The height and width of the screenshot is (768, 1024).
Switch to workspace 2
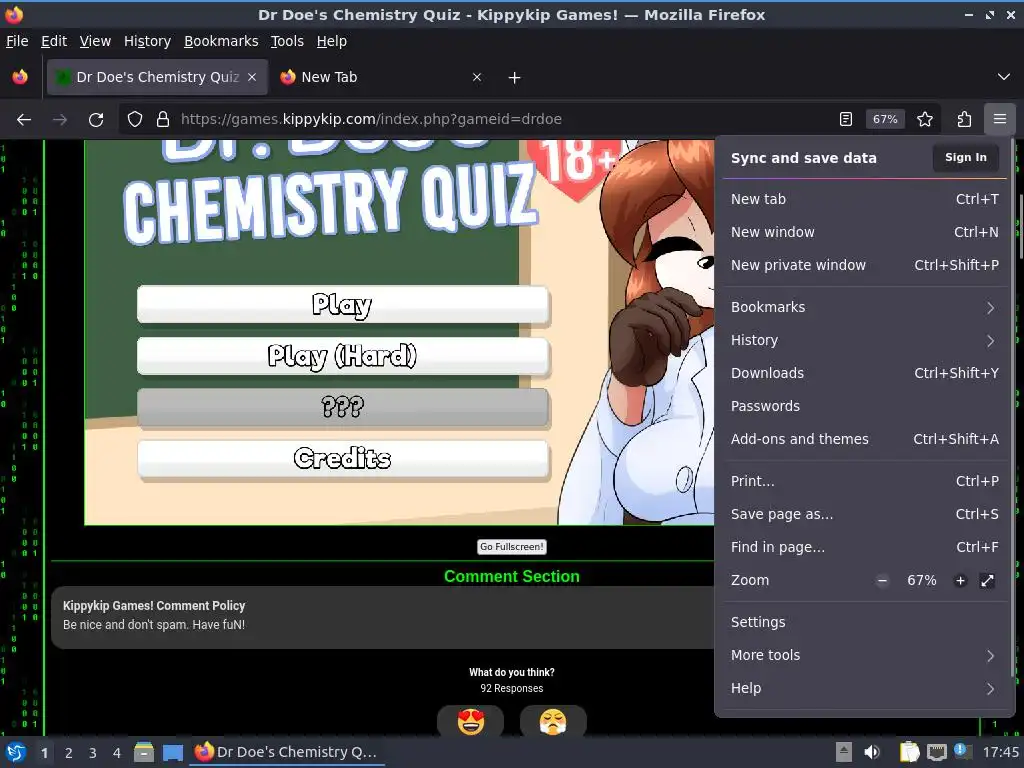[x=69, y=753]
